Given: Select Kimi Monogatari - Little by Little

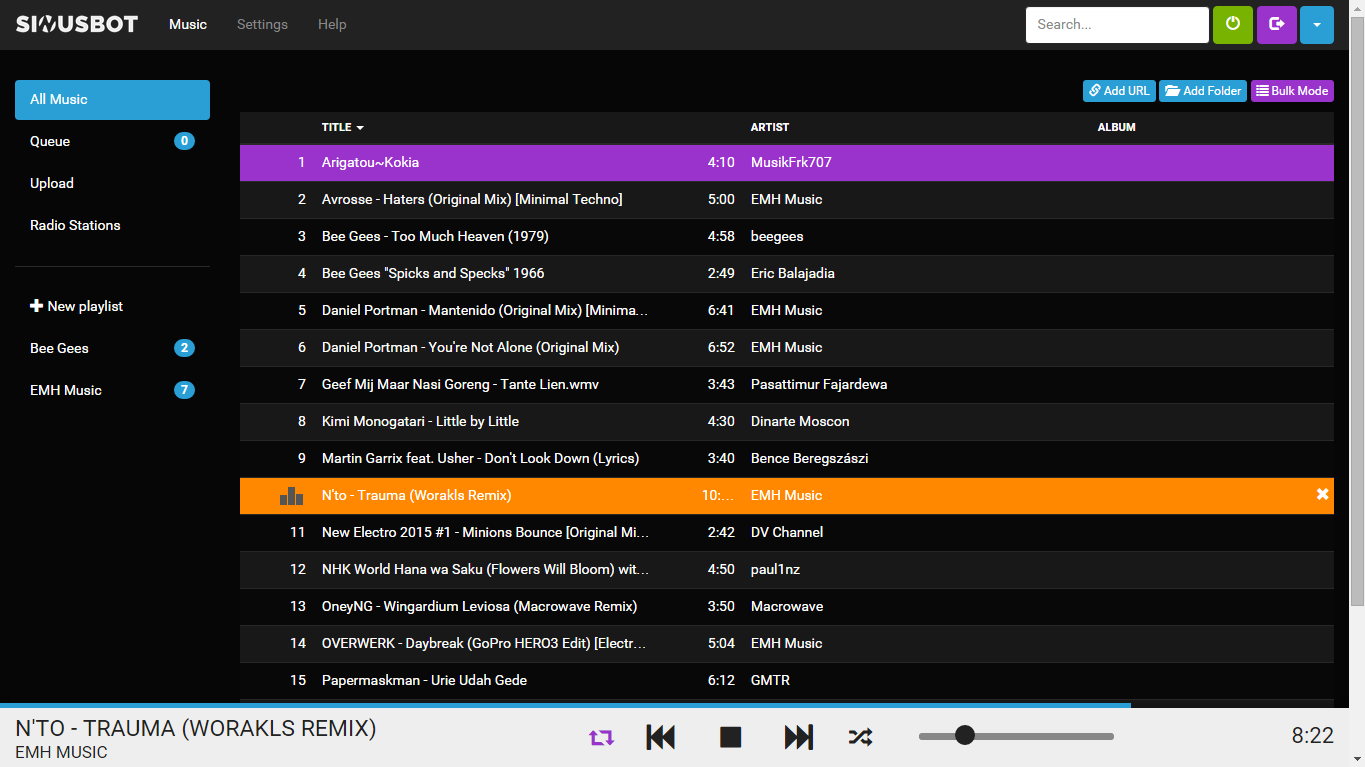Looking at the screenshot, I should point(787,421).
